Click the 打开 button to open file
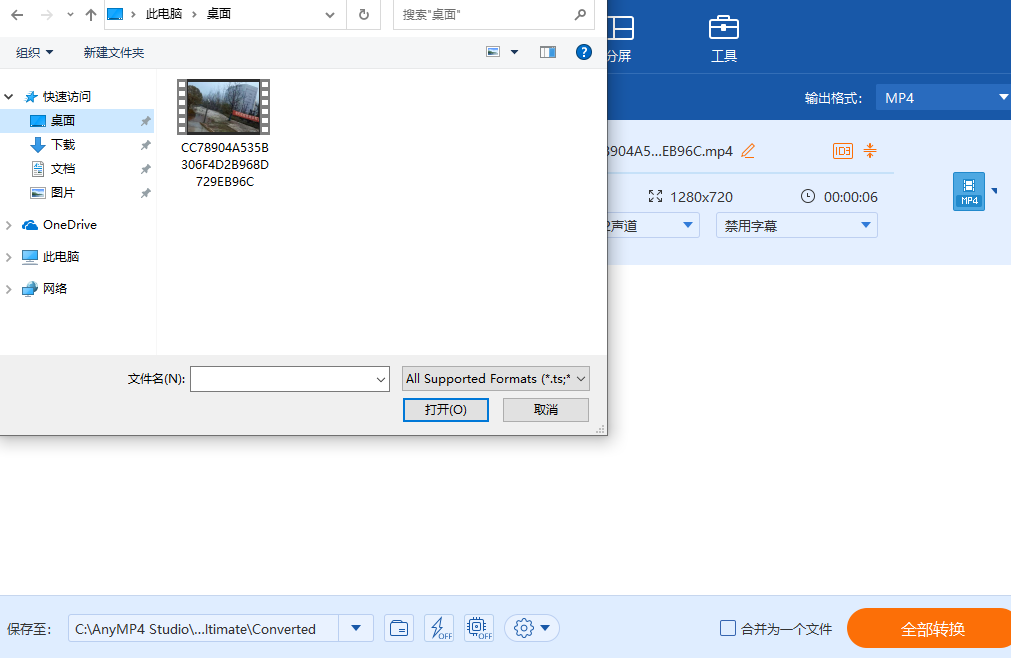 tap(445, 409)
